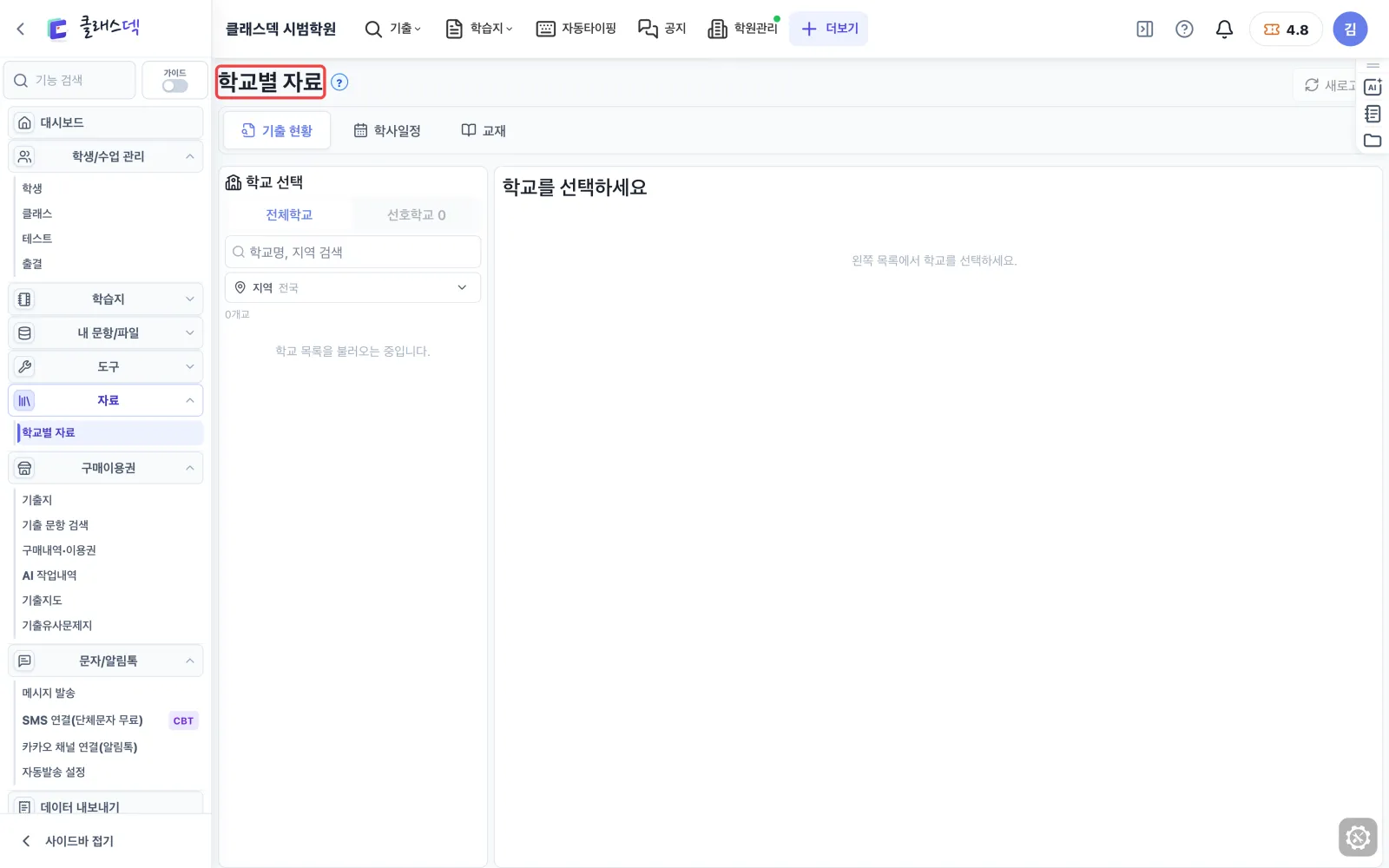Open the floating settings gear button

tap(1358, 837)
